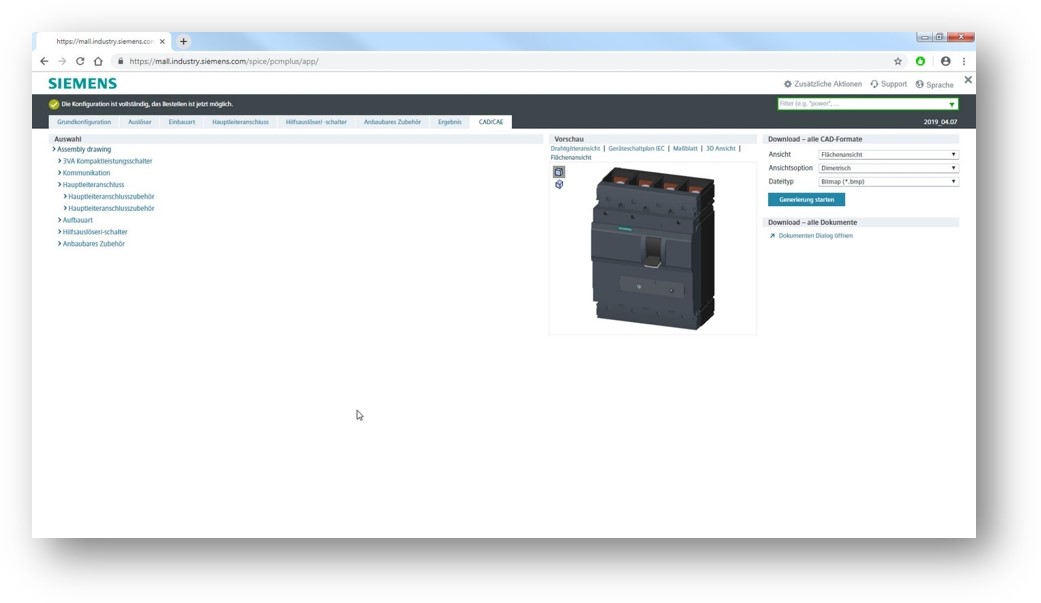The height and width of the screenshot is (603, 1041).
Task: Click the filter funnel icon in search box
Action: coord(951,104)
